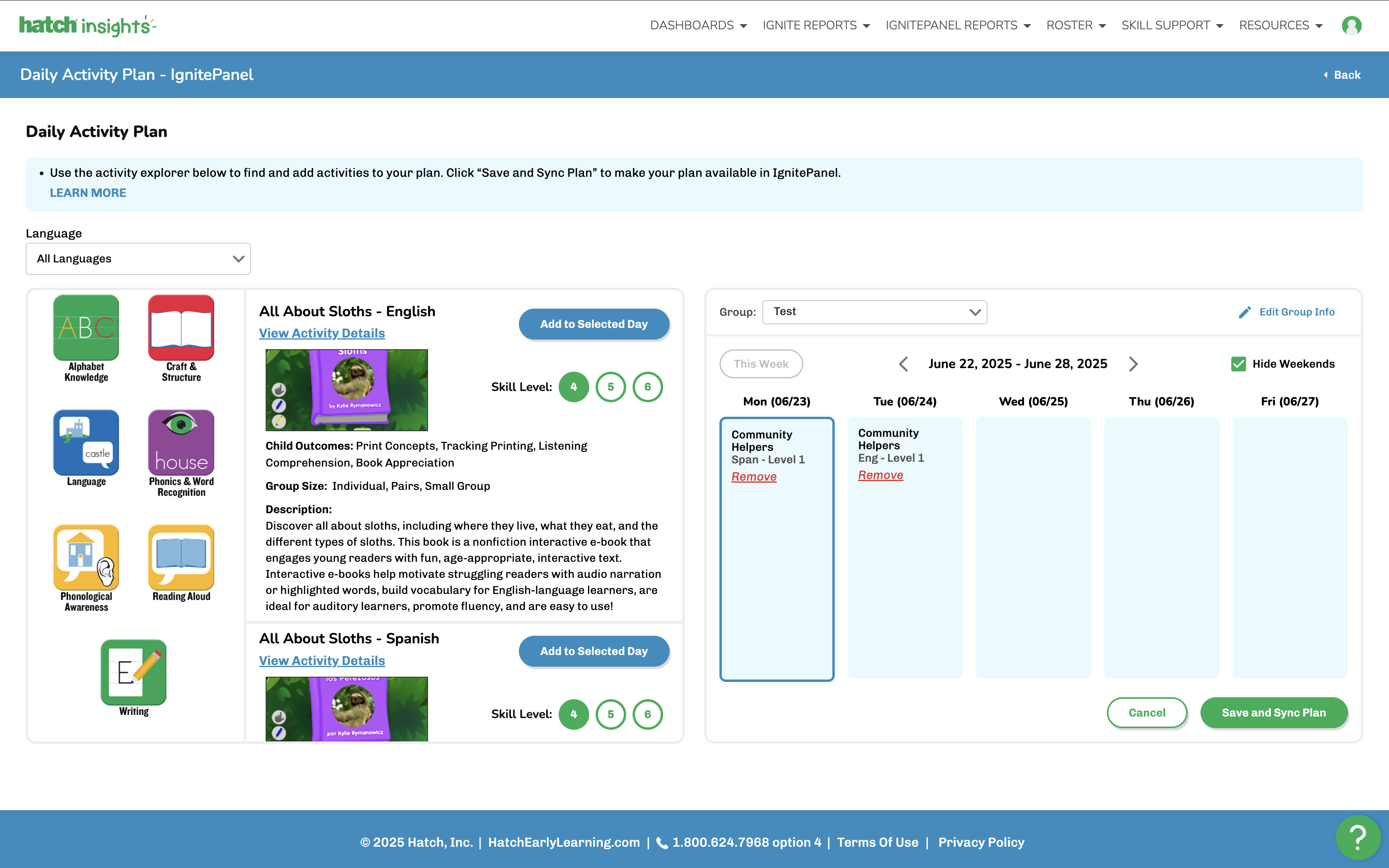The image size is (1389, 868).
Task: Select Skill Level 5 for All About Sloths English
Action: [x=611, y=387]
